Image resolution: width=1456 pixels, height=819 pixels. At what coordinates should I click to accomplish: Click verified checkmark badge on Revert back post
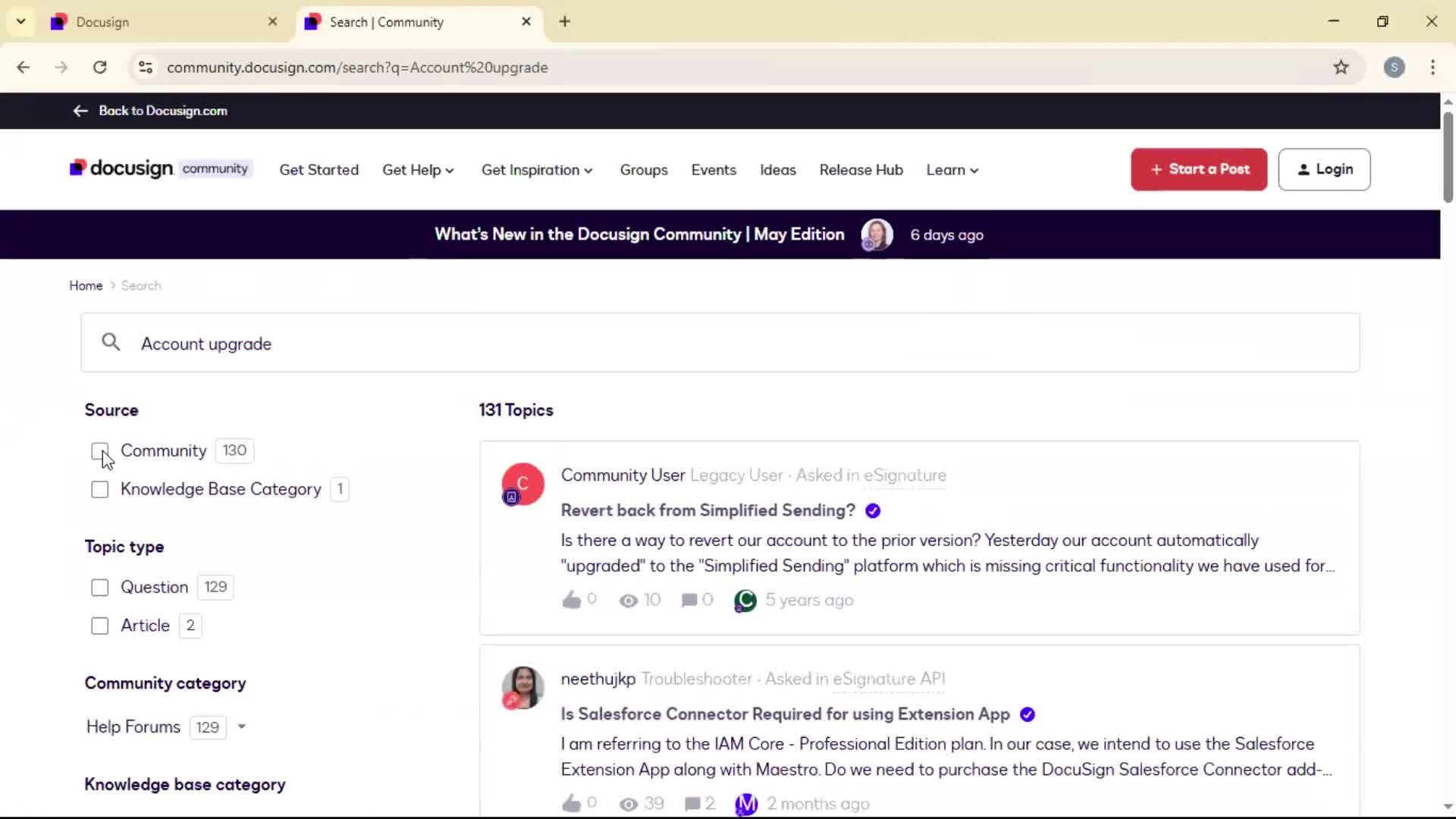pos(873,511)
